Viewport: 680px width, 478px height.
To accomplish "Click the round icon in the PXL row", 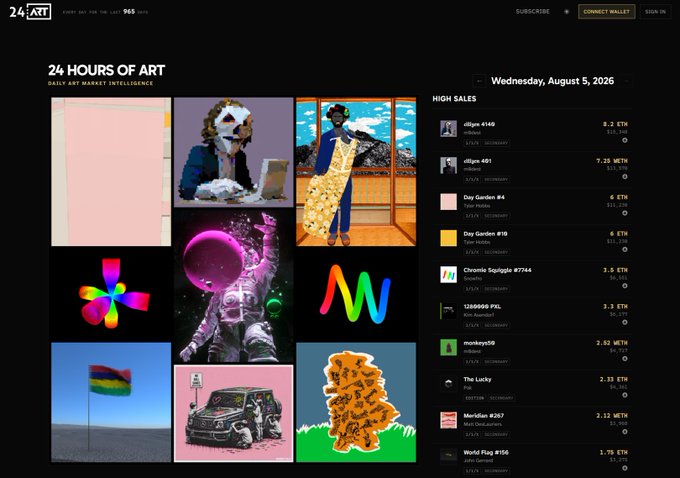I will [625, 322].
